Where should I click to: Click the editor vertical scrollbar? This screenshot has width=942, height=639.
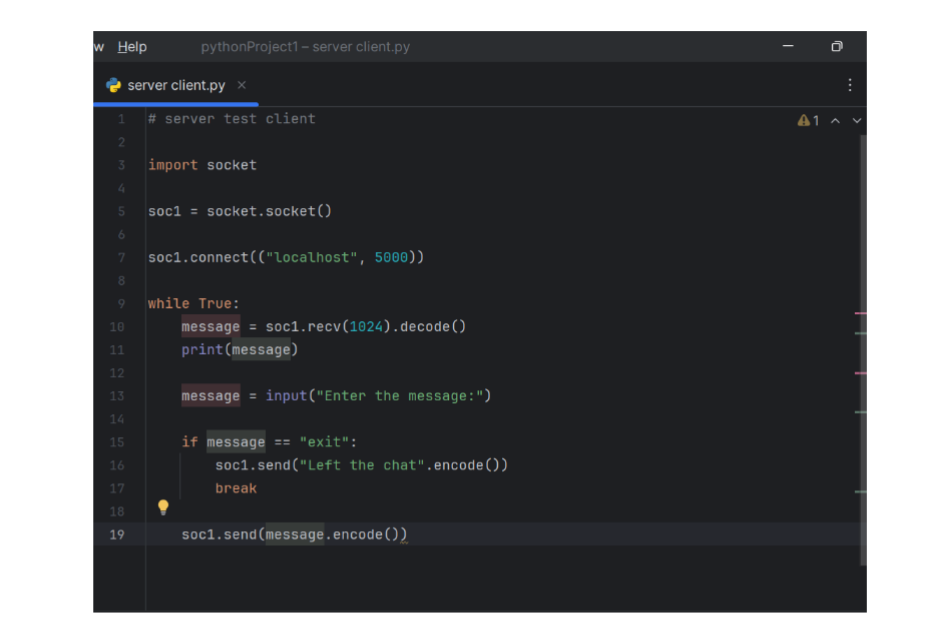pyautogui.click(x=863, y=348)
